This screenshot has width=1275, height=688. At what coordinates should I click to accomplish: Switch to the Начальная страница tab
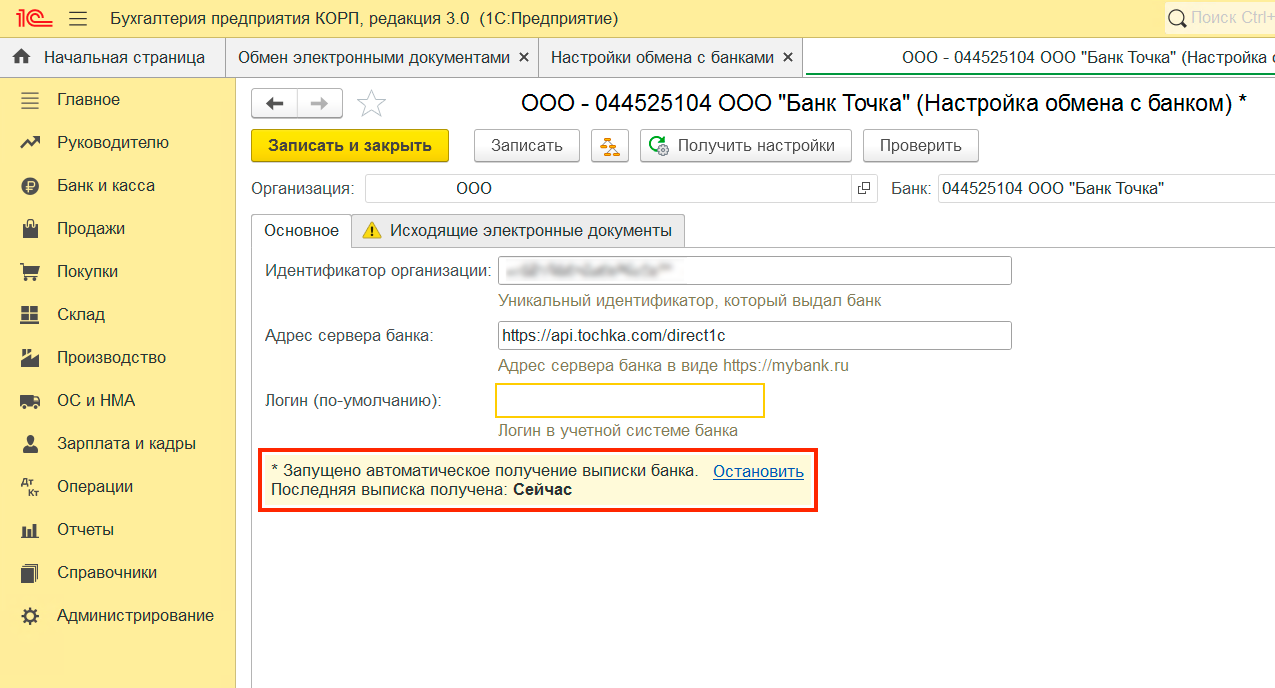[112, 58]
